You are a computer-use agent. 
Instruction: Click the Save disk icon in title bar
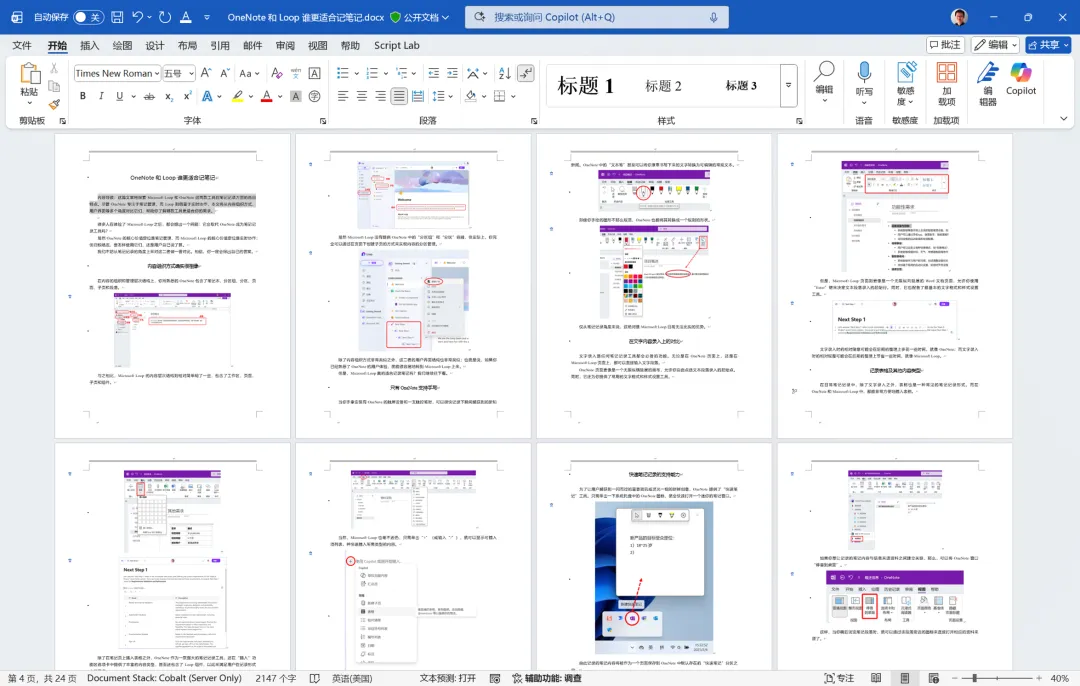click(x=117, y=17)
